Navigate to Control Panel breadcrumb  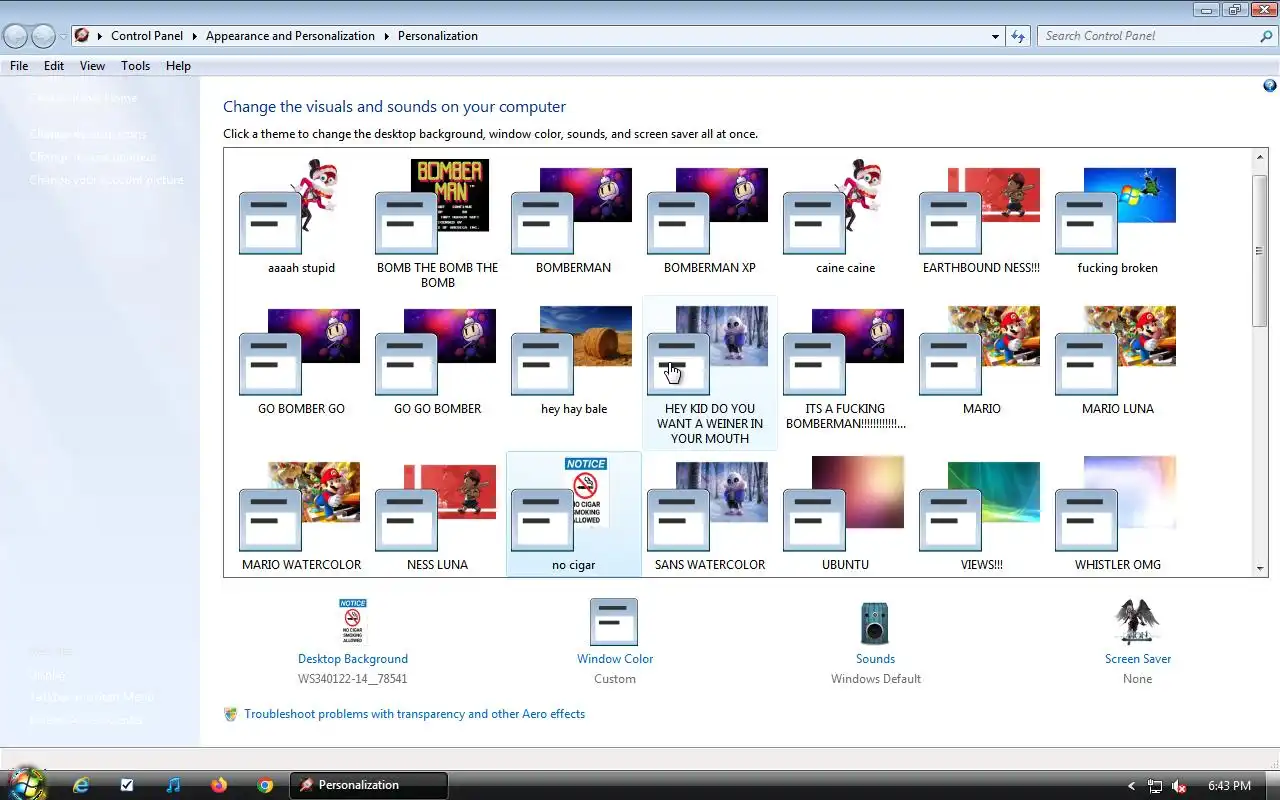pyautogui.click(x=147, y=36)
